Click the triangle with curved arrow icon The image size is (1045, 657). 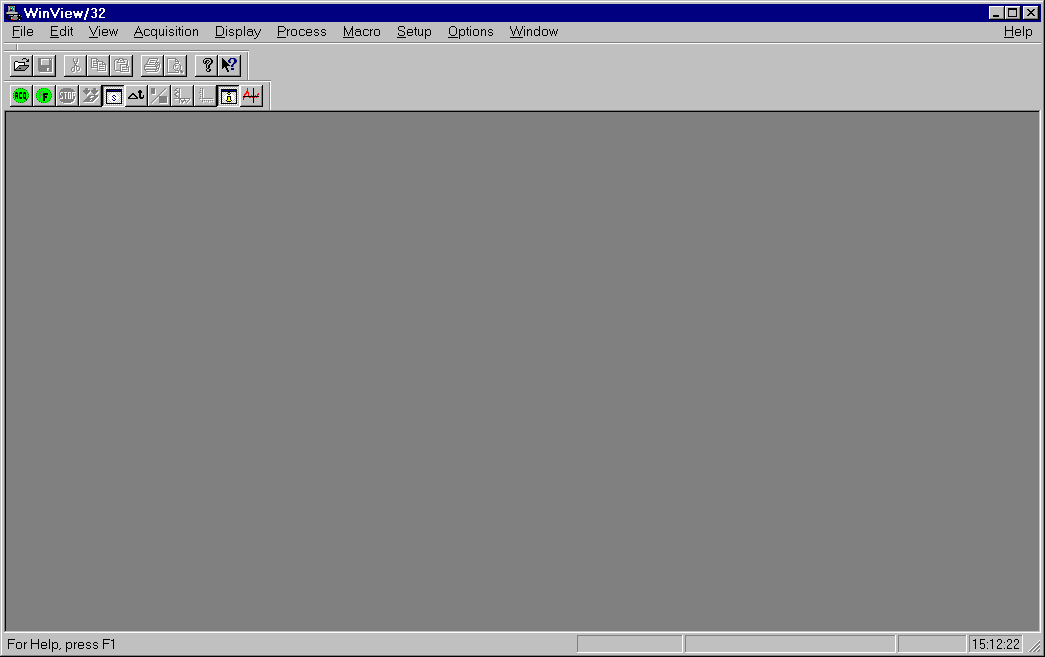tap(137, 96)
